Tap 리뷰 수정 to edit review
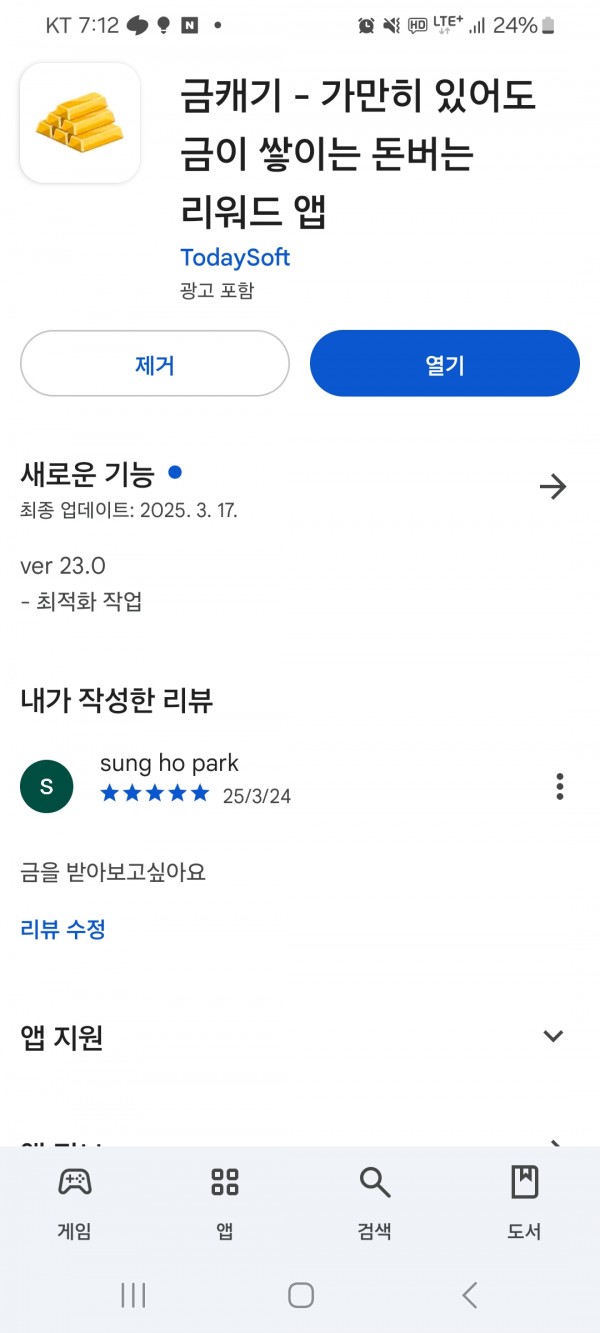This screenshot has height=1333, width=600. pos(63,929)
